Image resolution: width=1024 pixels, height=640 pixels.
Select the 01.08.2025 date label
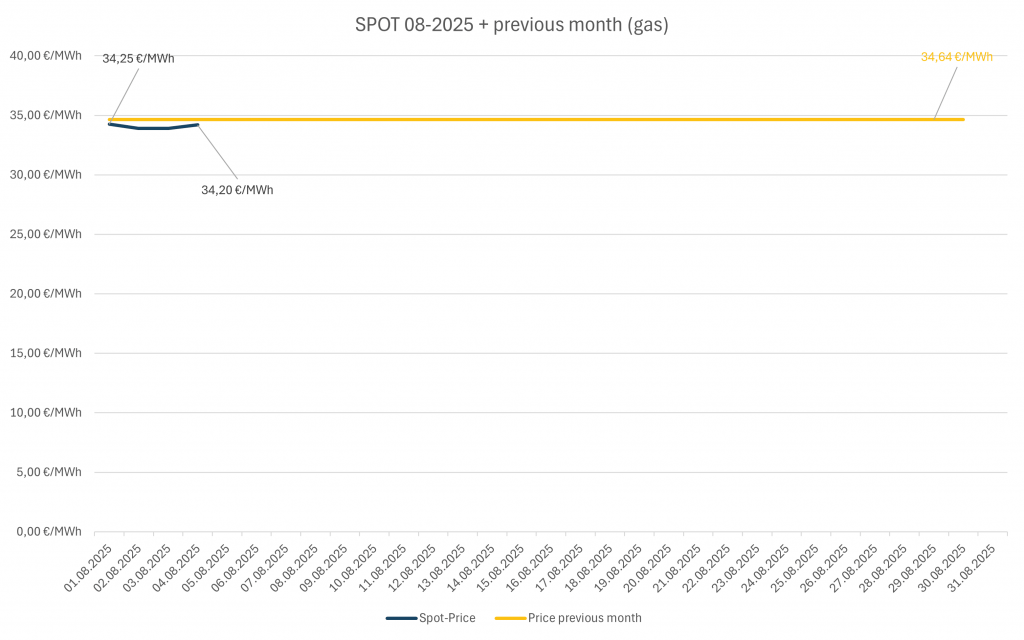click(90, 567)
